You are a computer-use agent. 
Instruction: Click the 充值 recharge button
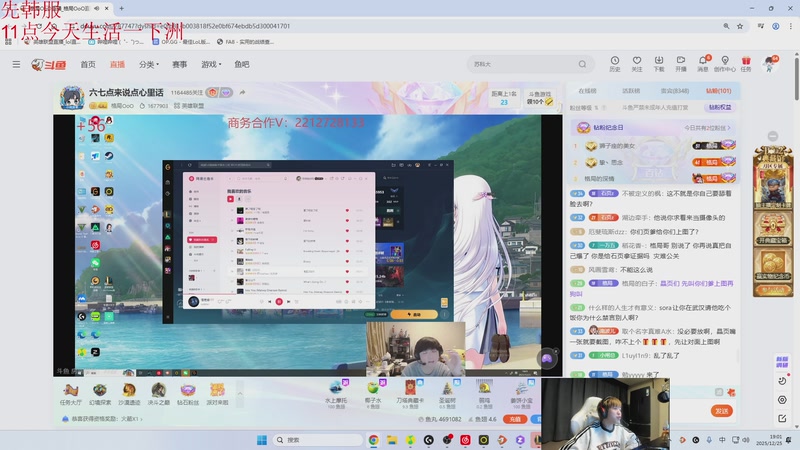point(515,419)
